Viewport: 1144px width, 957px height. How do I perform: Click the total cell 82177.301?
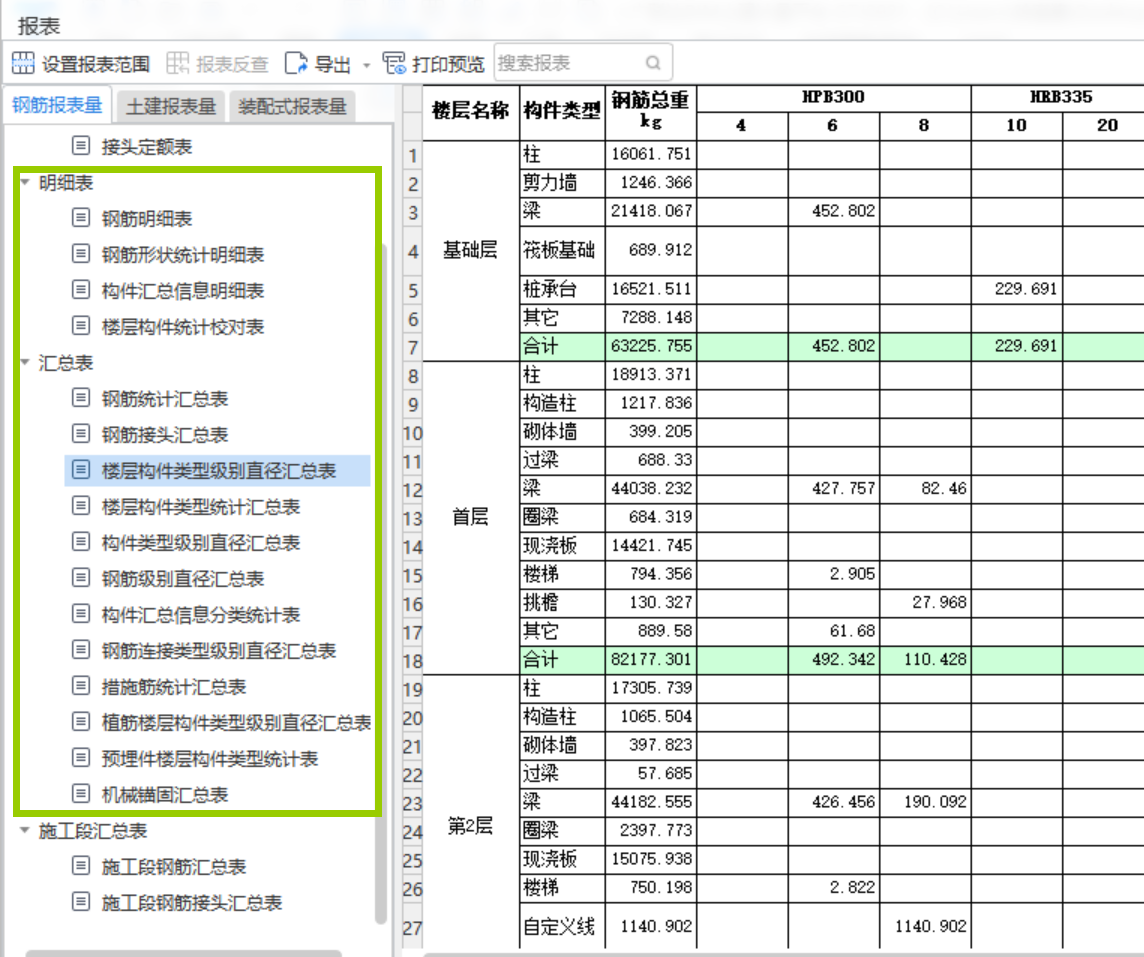click(x=651, y=659)
